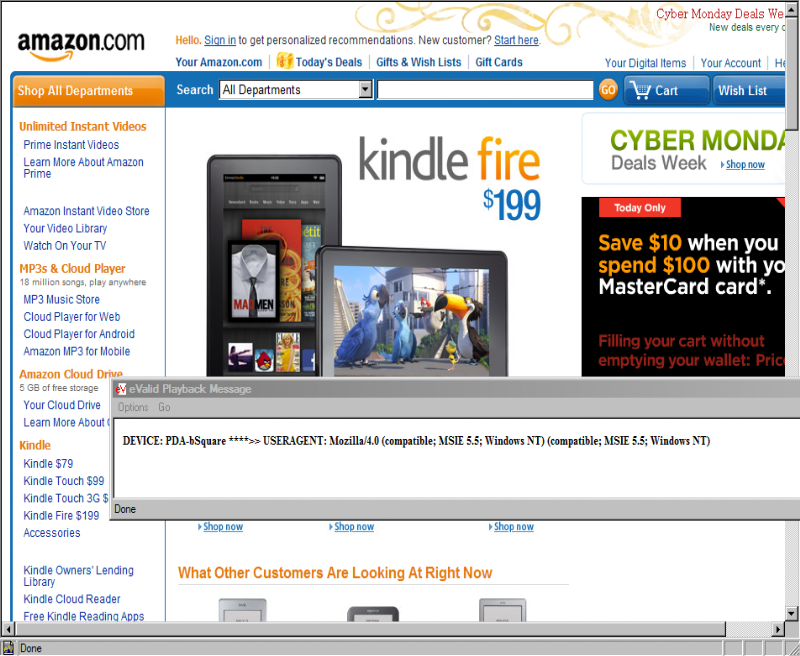
Task: Expand the All Departments search dropdown
Action: tap(365, 90)
